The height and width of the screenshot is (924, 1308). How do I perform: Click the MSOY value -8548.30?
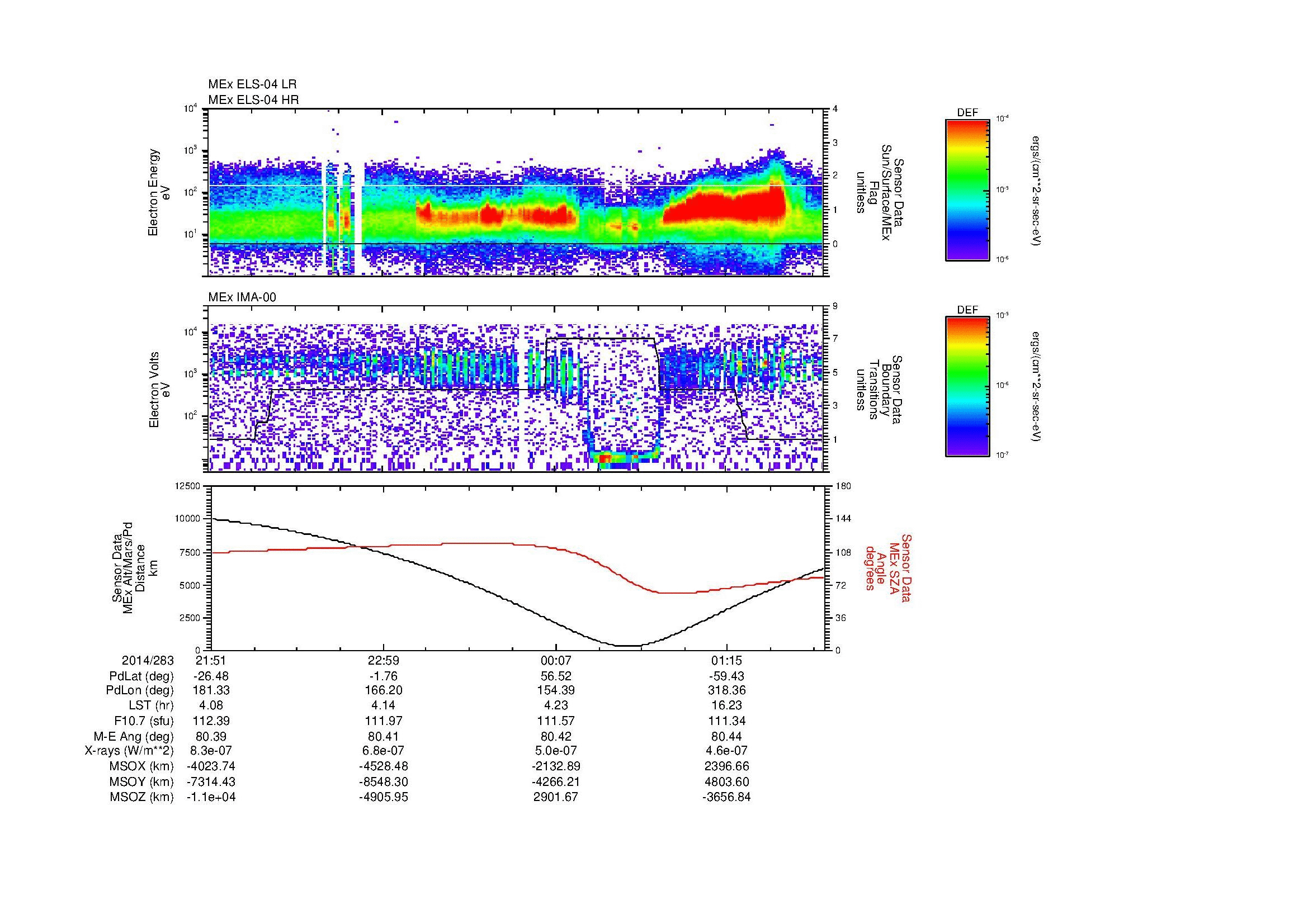click(384, 781)
